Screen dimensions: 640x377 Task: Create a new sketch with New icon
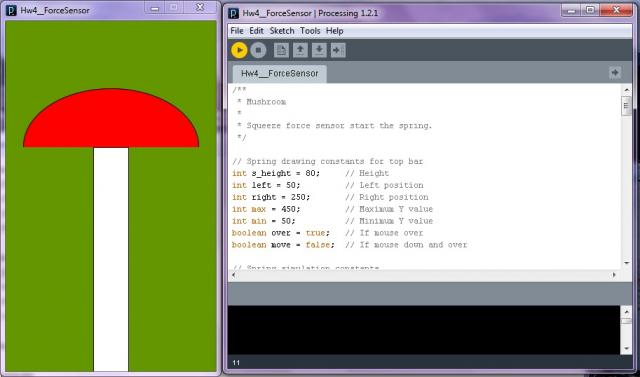[x=281, y=50]
